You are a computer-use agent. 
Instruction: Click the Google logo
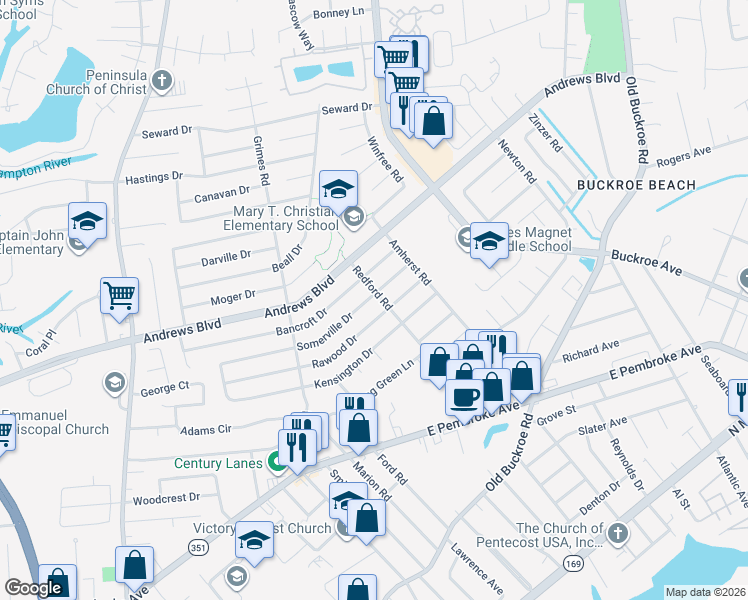click(x=33, y=588)
